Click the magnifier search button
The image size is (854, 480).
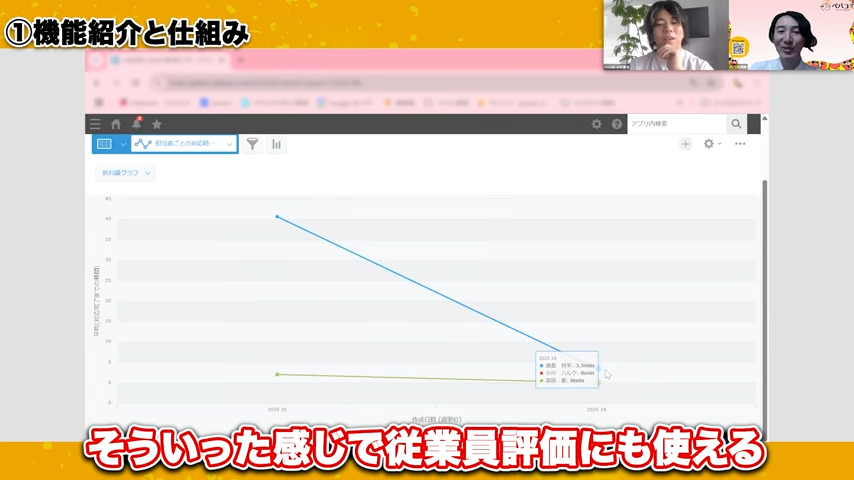[x=736, y=124]
